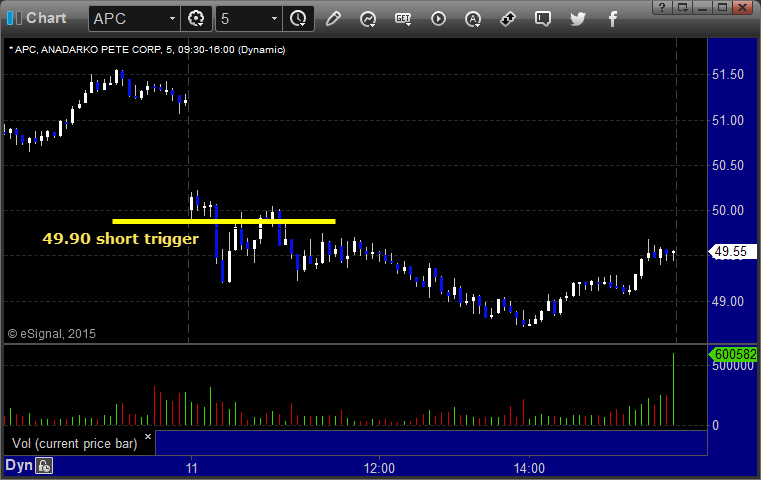Select the Vol (current price bar) label
Screen dimensions: 761x480
click(x=75, y=444)
